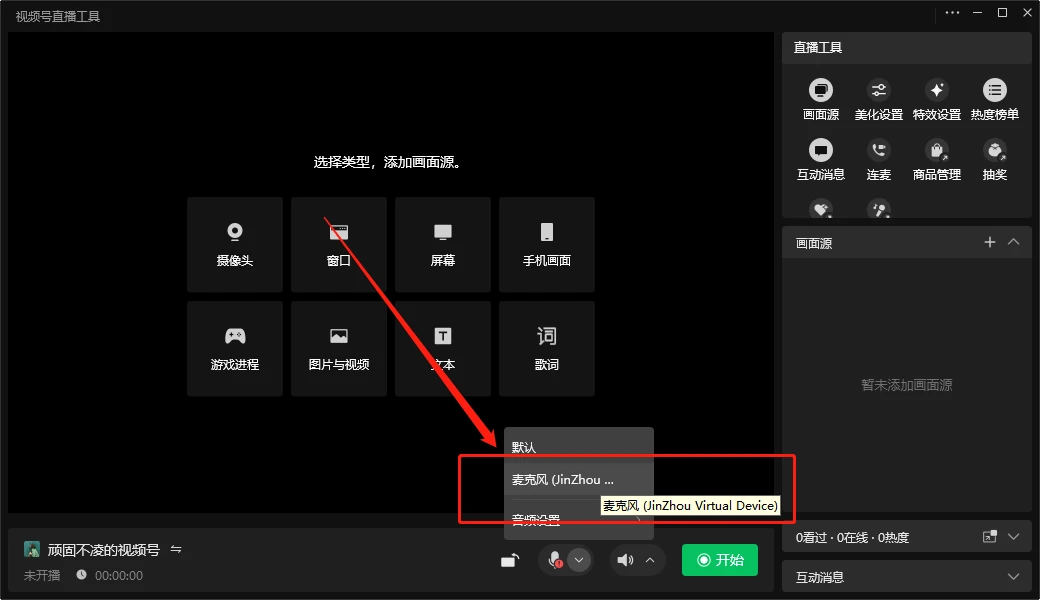Screen dimensions: 1040x600
Task: Collapse the 画面源 sources panel
Action: [1014, 242]
